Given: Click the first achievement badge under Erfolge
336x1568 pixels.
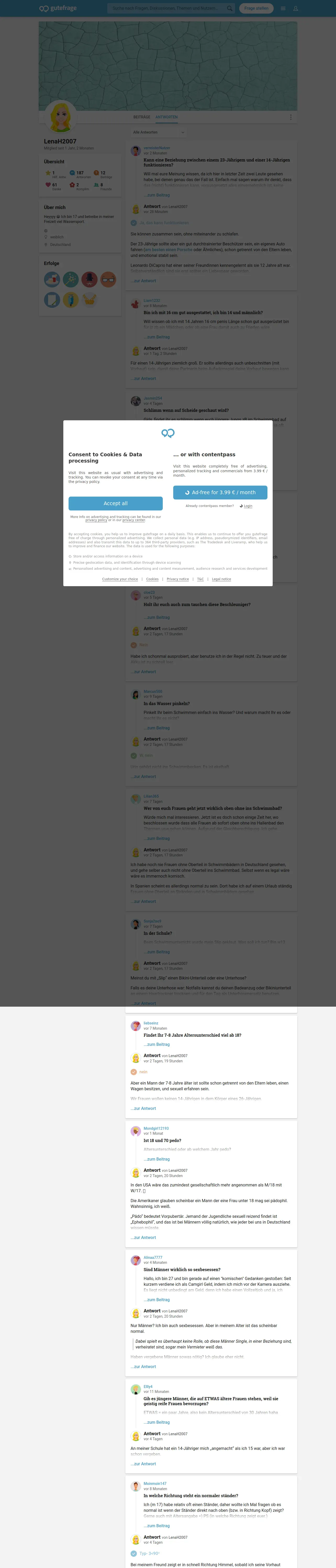Looking at the screenshot, I should (x=52, y=279).
